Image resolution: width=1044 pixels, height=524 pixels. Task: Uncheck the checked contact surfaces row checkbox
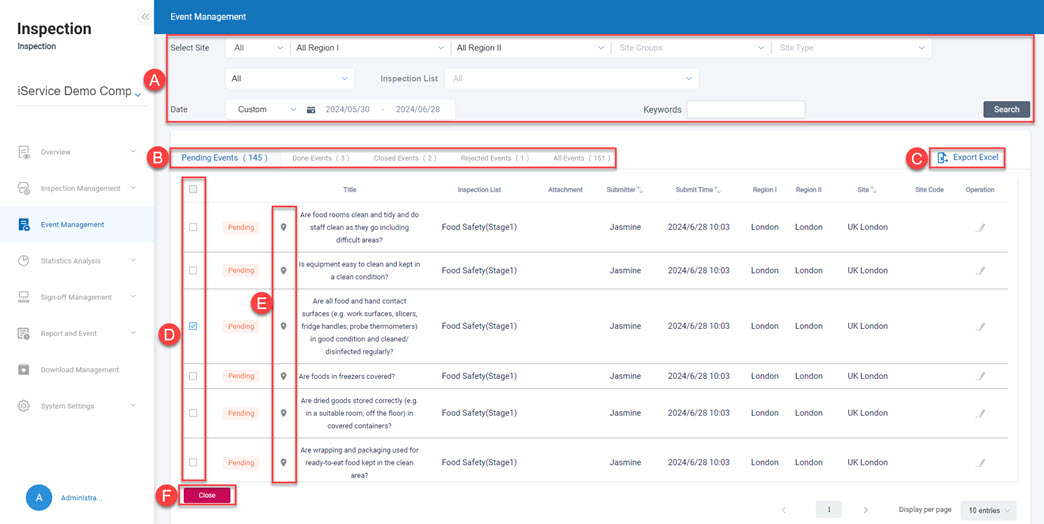pos(193,326)
